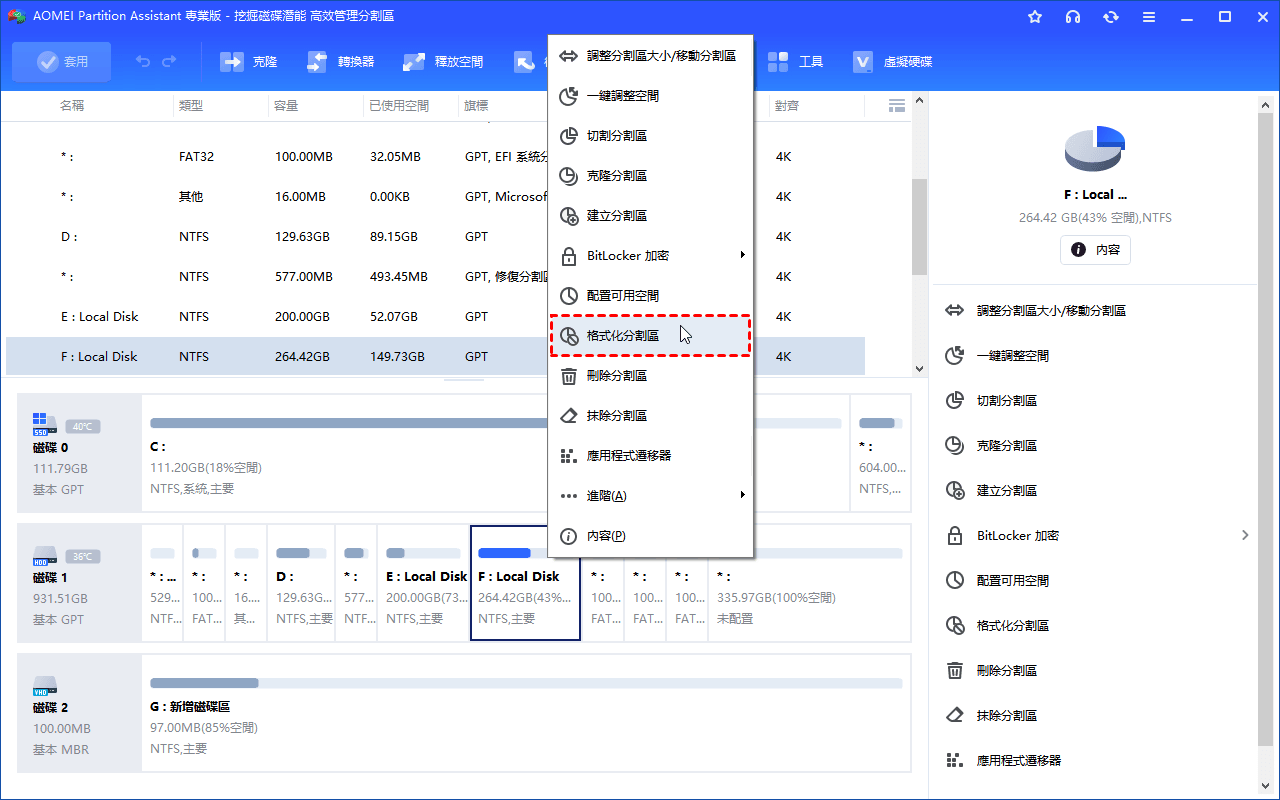The width and height of the screenshot is (1280, 800).
Task: Click the headset support icon
Action: pos(1073,17)
